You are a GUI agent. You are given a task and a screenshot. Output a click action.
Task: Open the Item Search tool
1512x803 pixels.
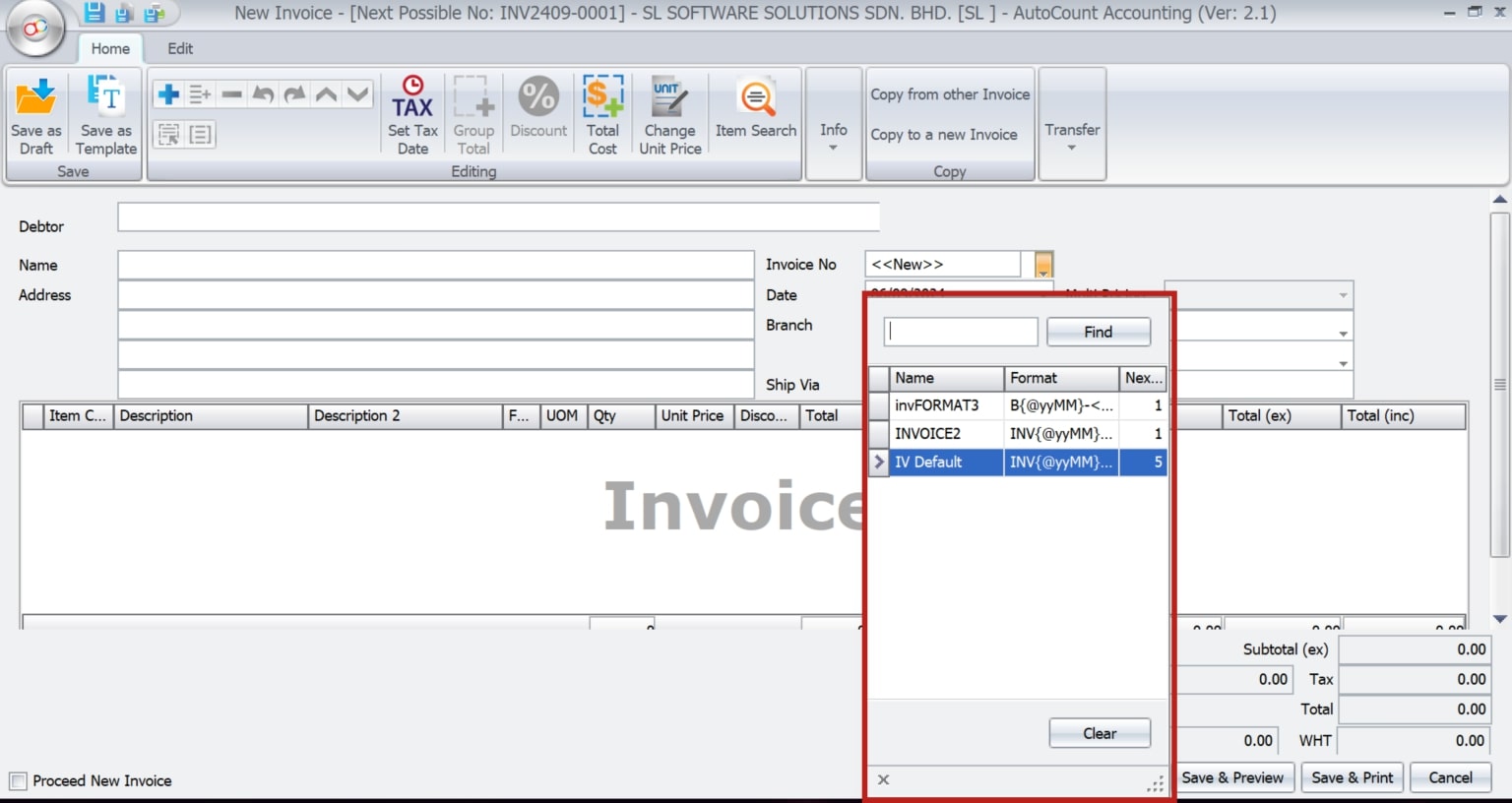point(755,105)
